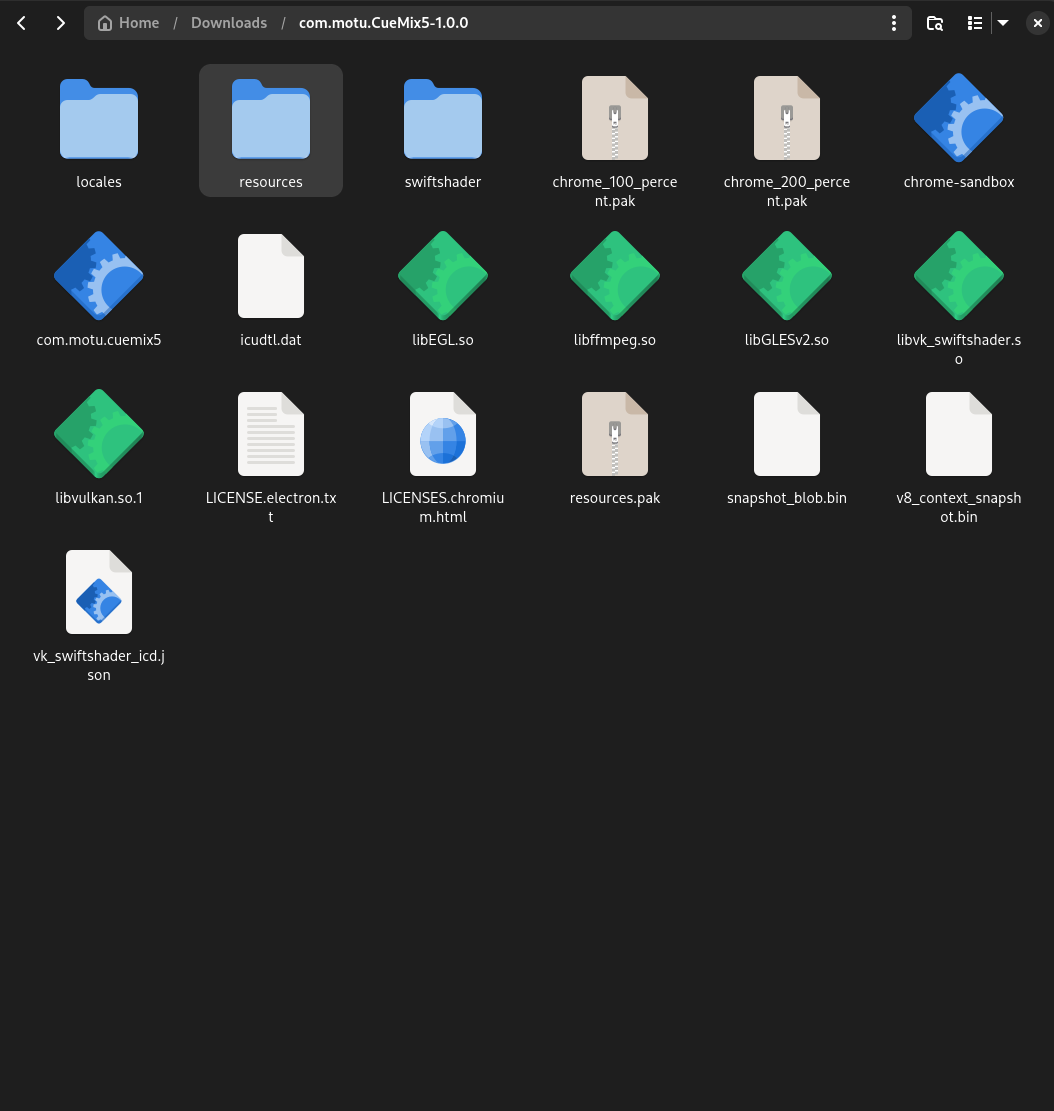Select the locales folder icon
The image size is (1054, 1111).
98,118
